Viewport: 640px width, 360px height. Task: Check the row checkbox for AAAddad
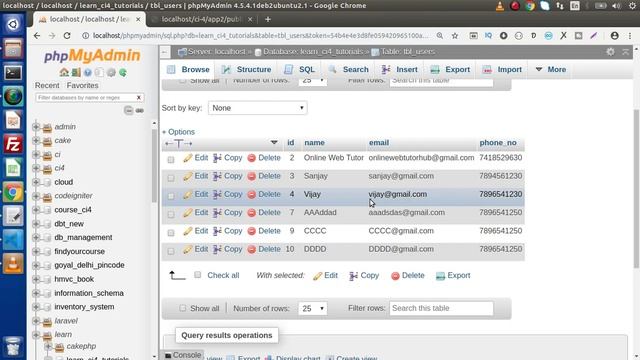coord(171,214)
